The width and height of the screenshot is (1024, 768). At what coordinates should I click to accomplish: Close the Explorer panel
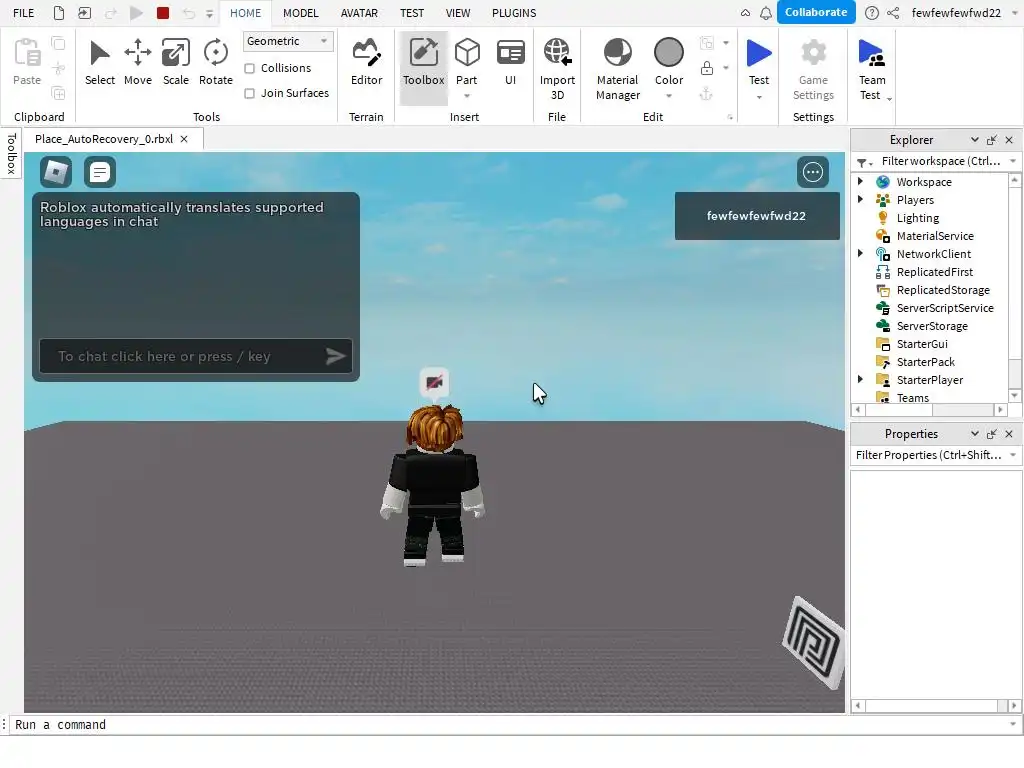click(1009, 140)
